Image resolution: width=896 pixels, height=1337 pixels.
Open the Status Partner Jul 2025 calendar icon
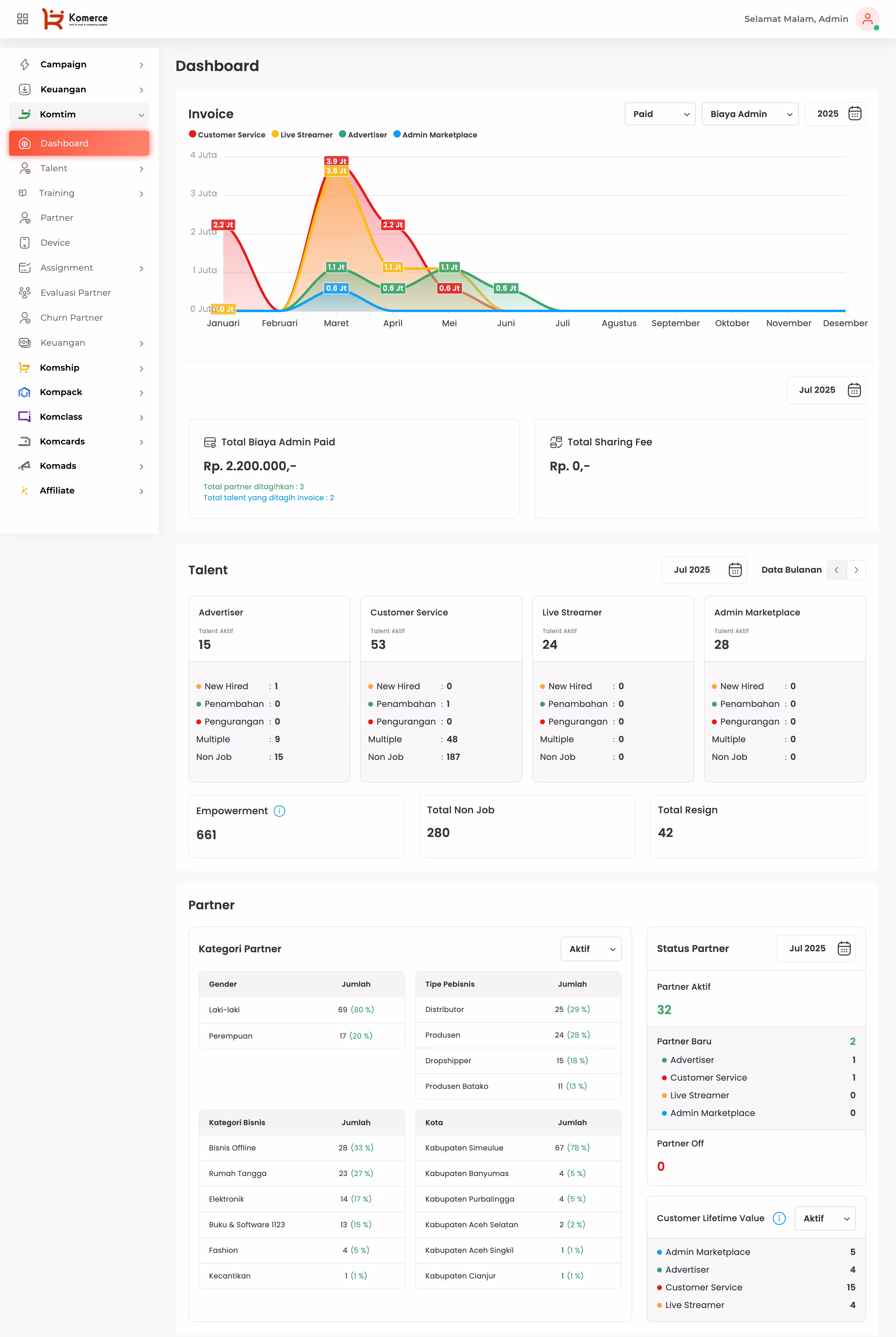pyautogui.click(x=844, y=948)
